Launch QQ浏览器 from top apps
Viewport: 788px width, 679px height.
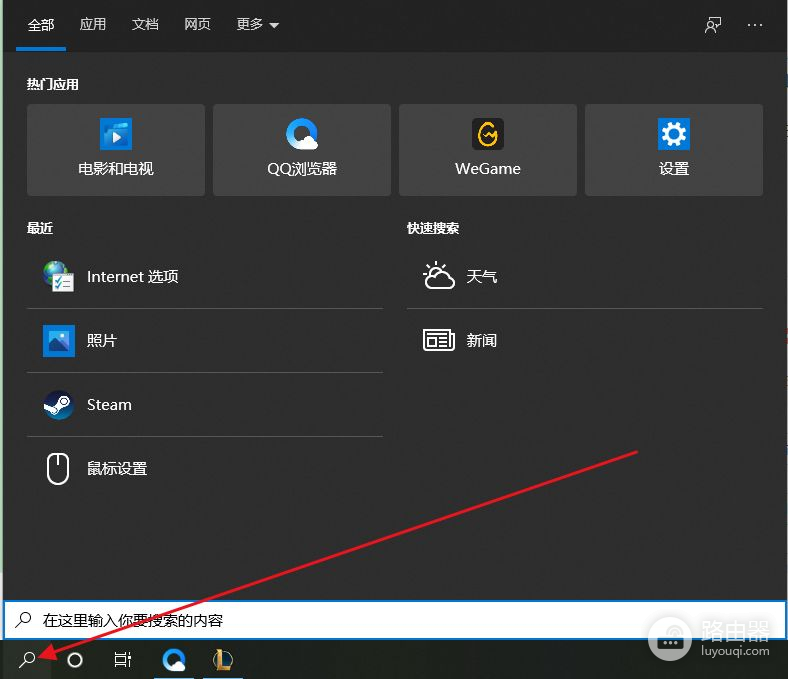pyautogui.click(x=302, y=150)
